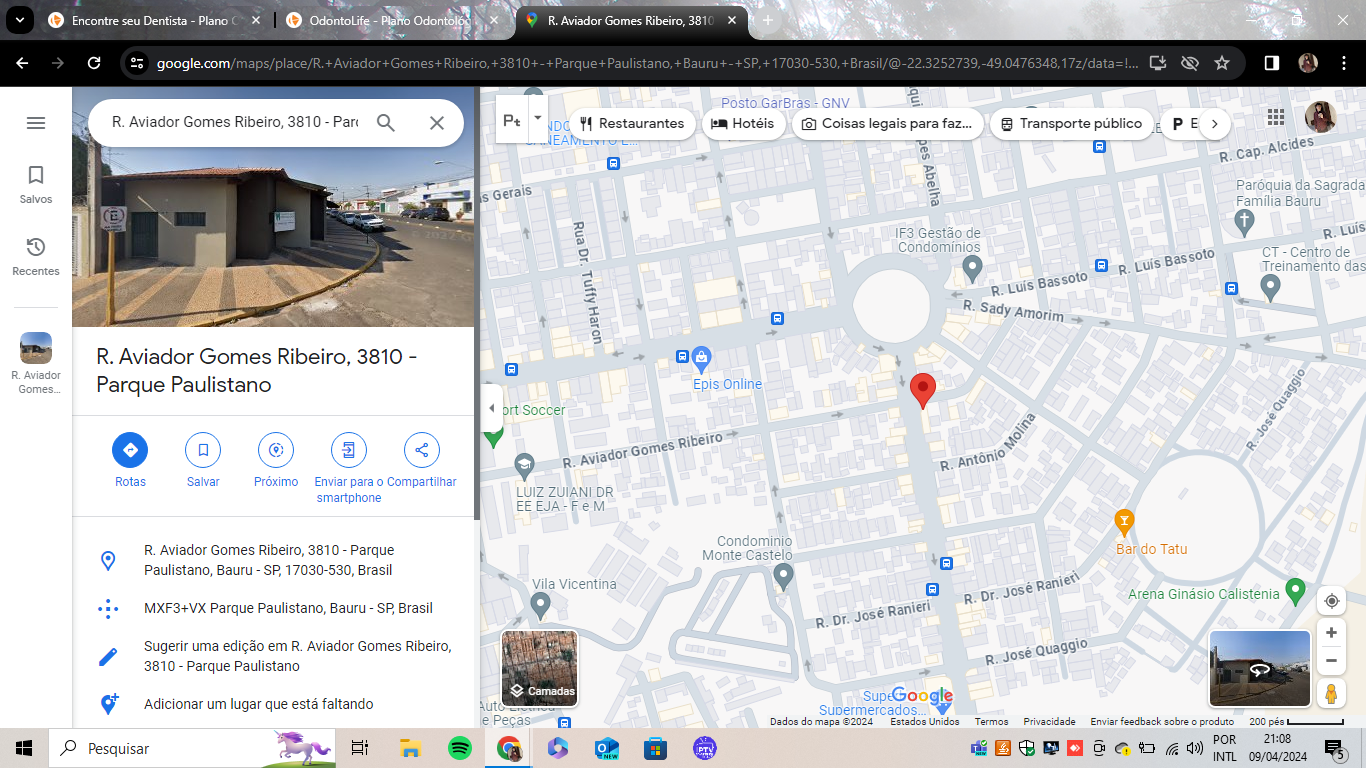Open the Salvos saved places panel

point(36,185)
